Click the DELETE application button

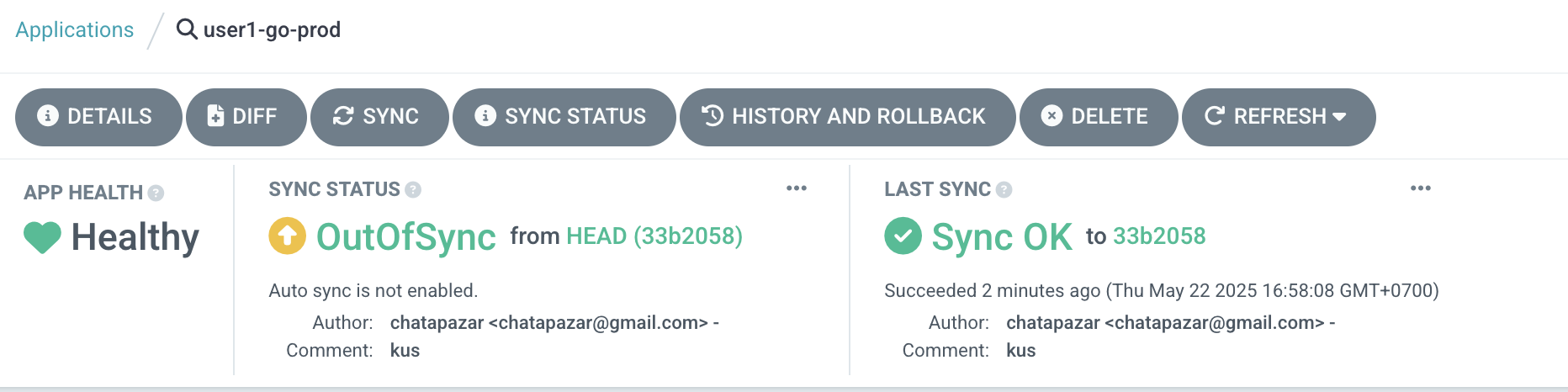(x=1098, y=116)
